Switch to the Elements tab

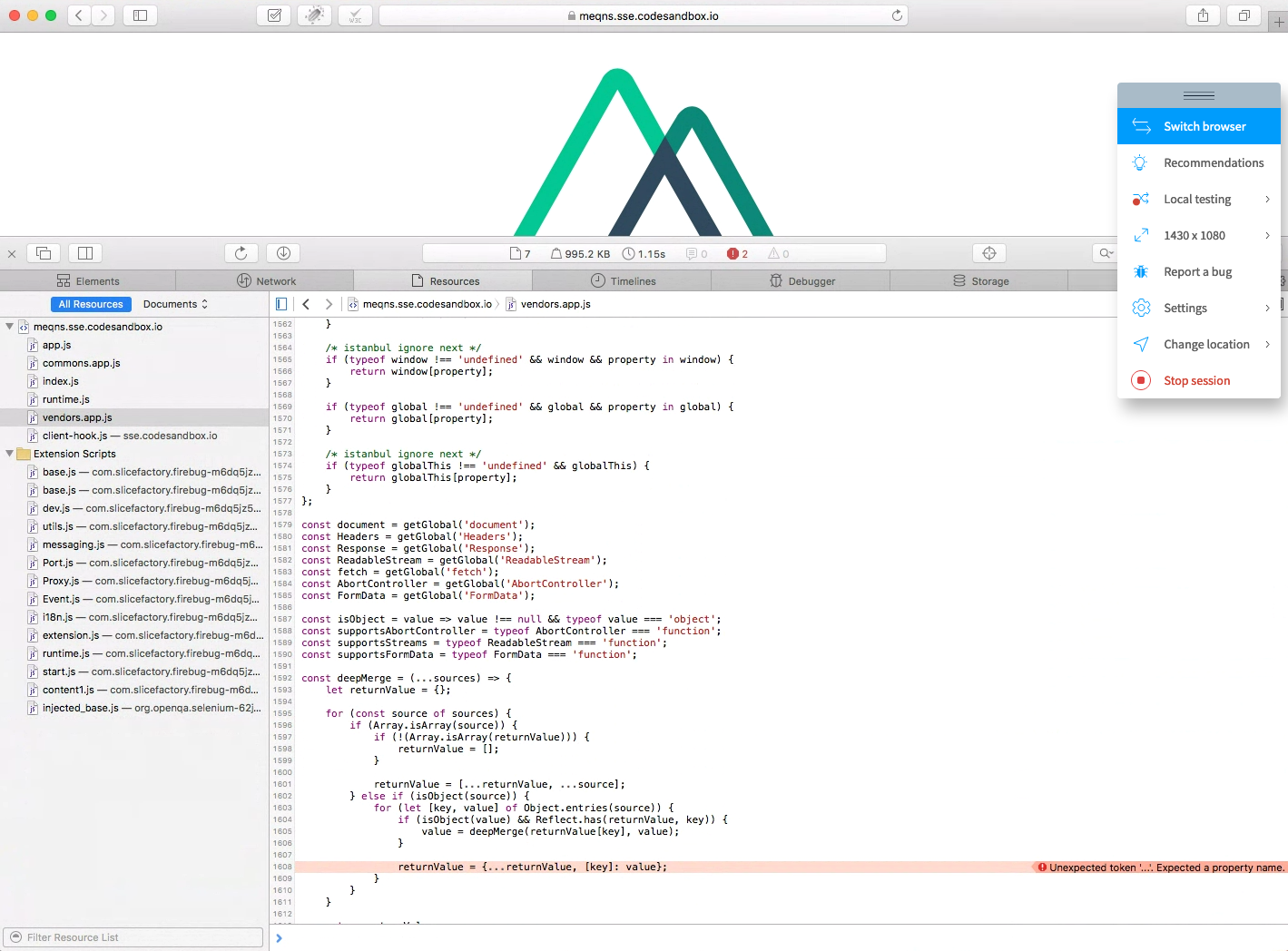click(88, 281)
